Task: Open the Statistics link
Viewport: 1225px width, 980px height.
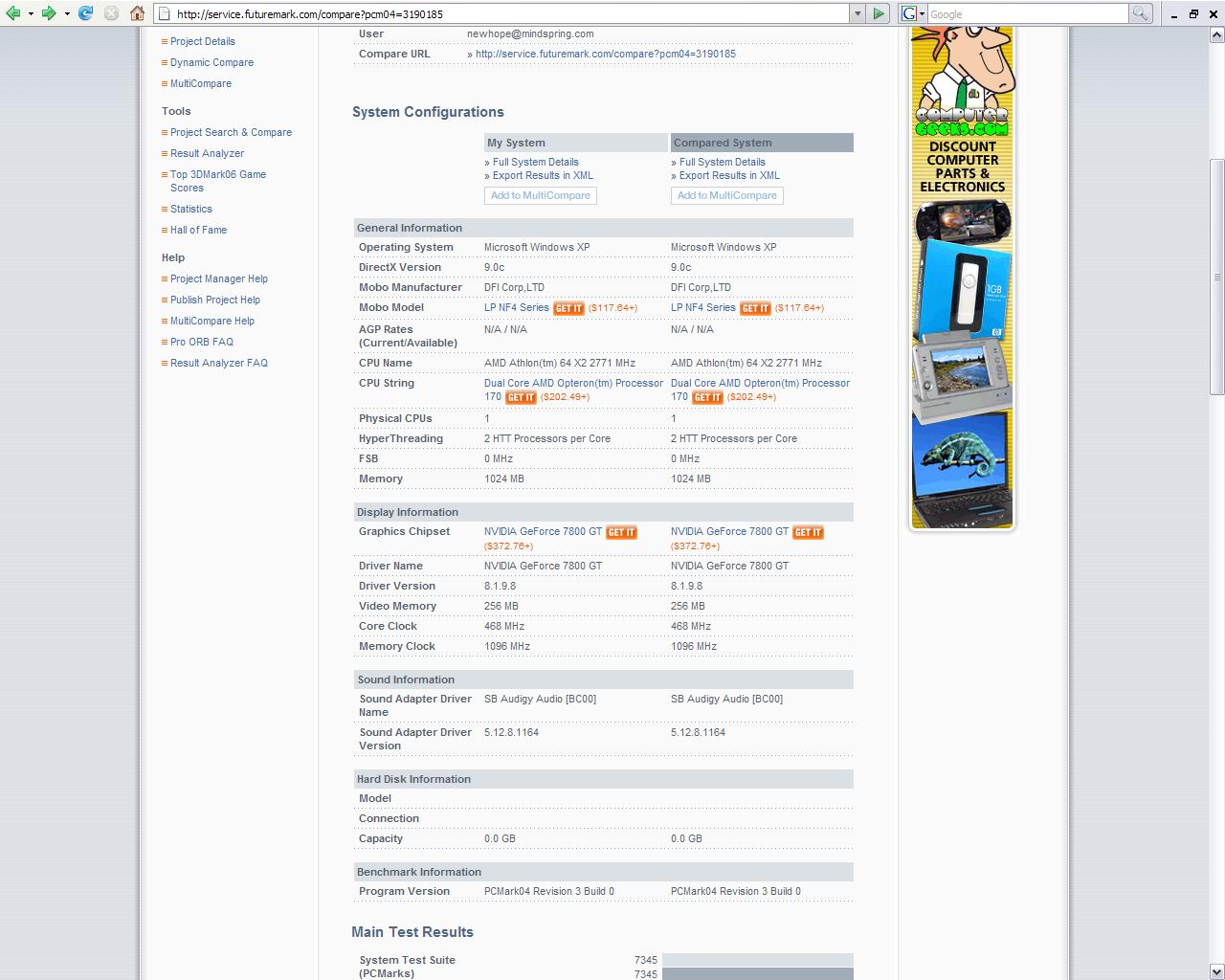Action: click(191, 209)
